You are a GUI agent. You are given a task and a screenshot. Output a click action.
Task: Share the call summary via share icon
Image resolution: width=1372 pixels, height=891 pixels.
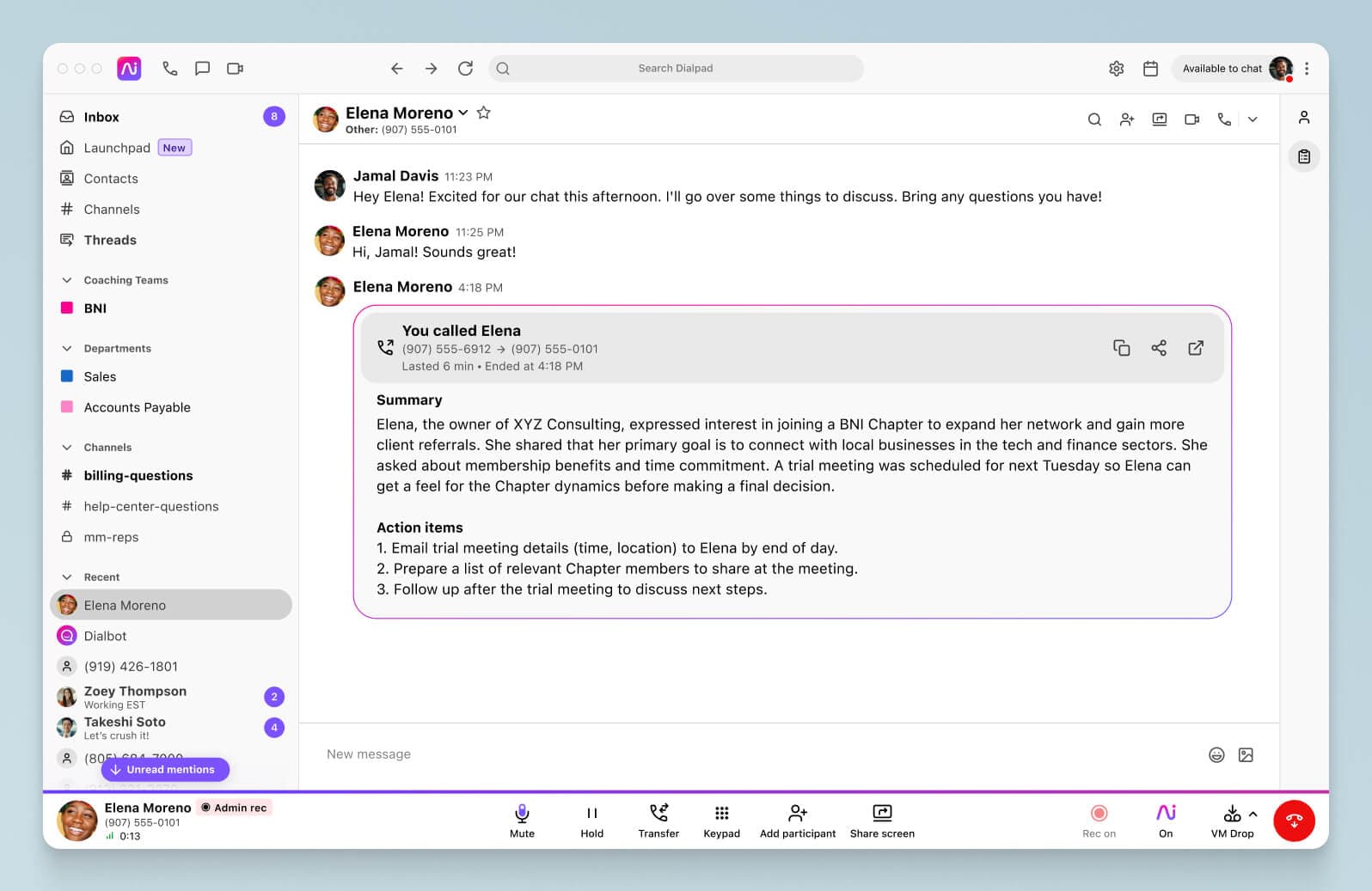[1159, 348]
